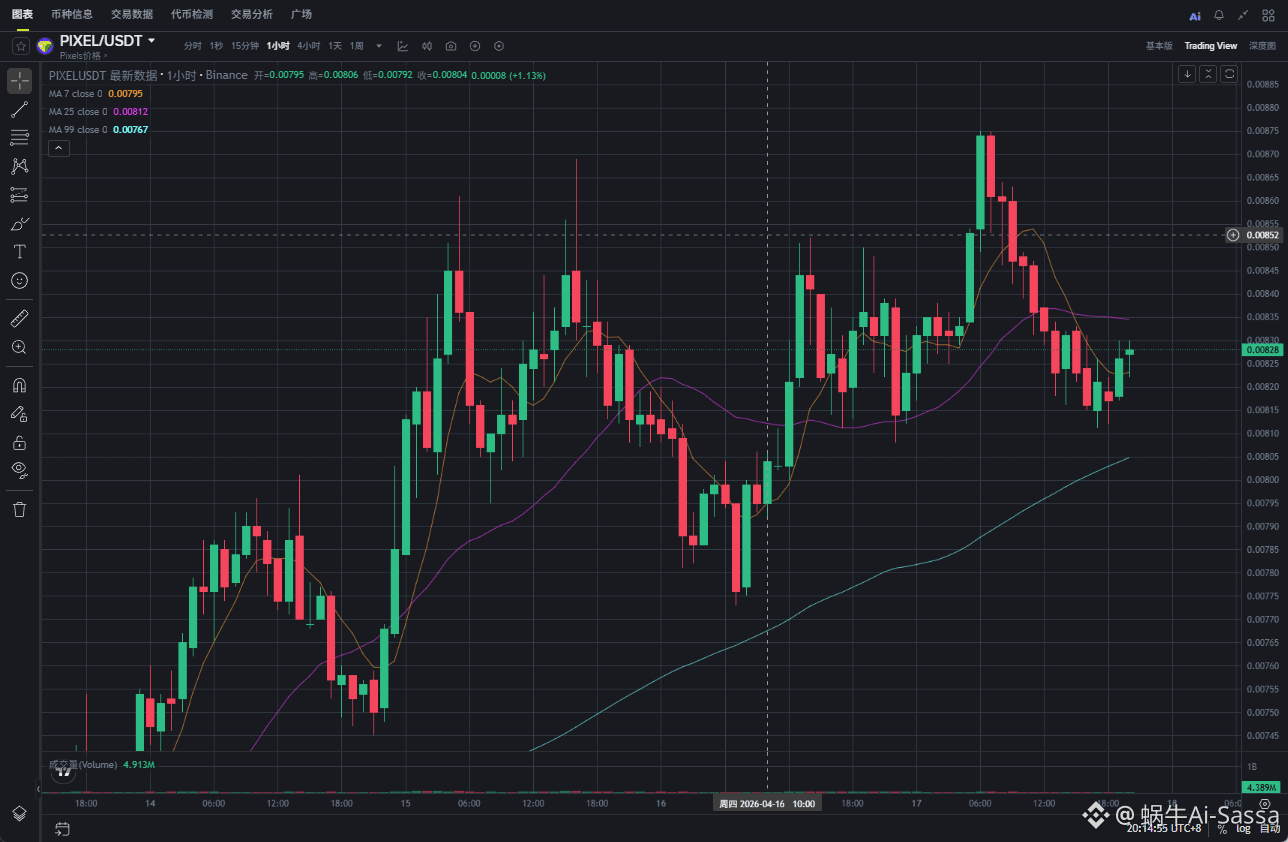Switch to the 图表 tab

[22, 14]
